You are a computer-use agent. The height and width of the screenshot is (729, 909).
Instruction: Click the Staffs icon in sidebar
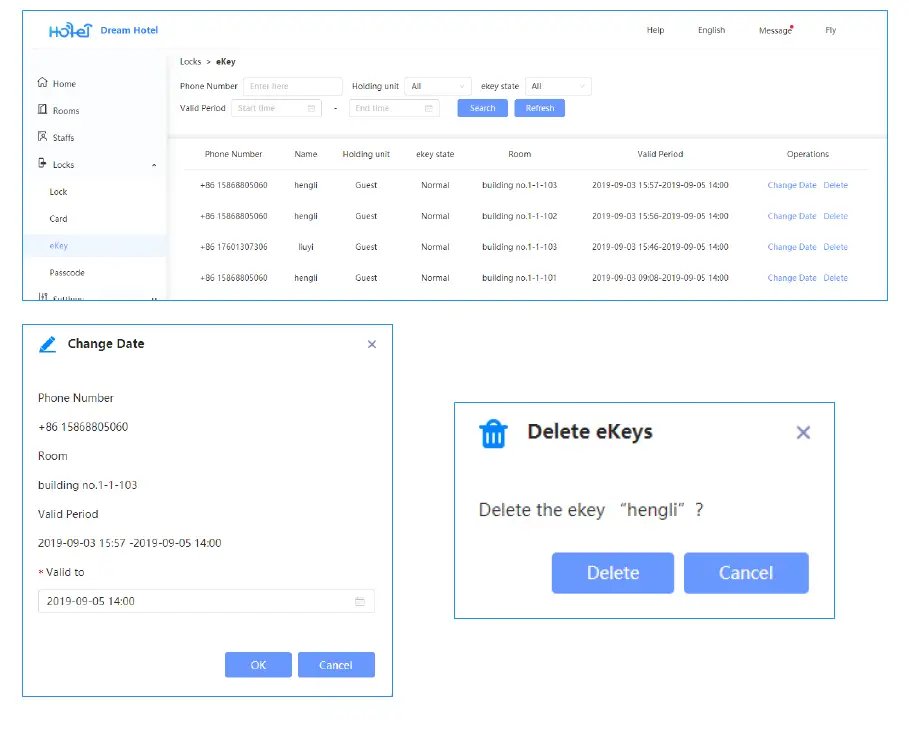(42, 137)
